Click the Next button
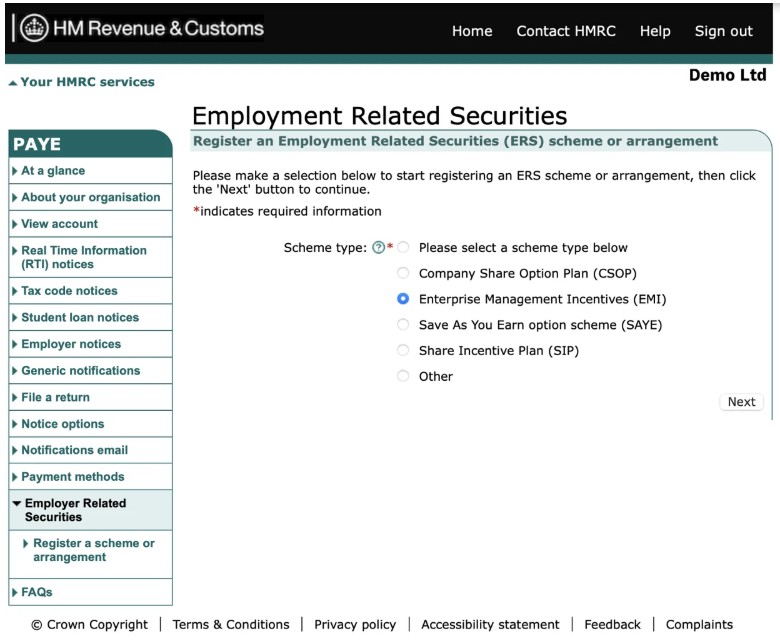Viewport: 780px width, 640px height. coord(741,402)
